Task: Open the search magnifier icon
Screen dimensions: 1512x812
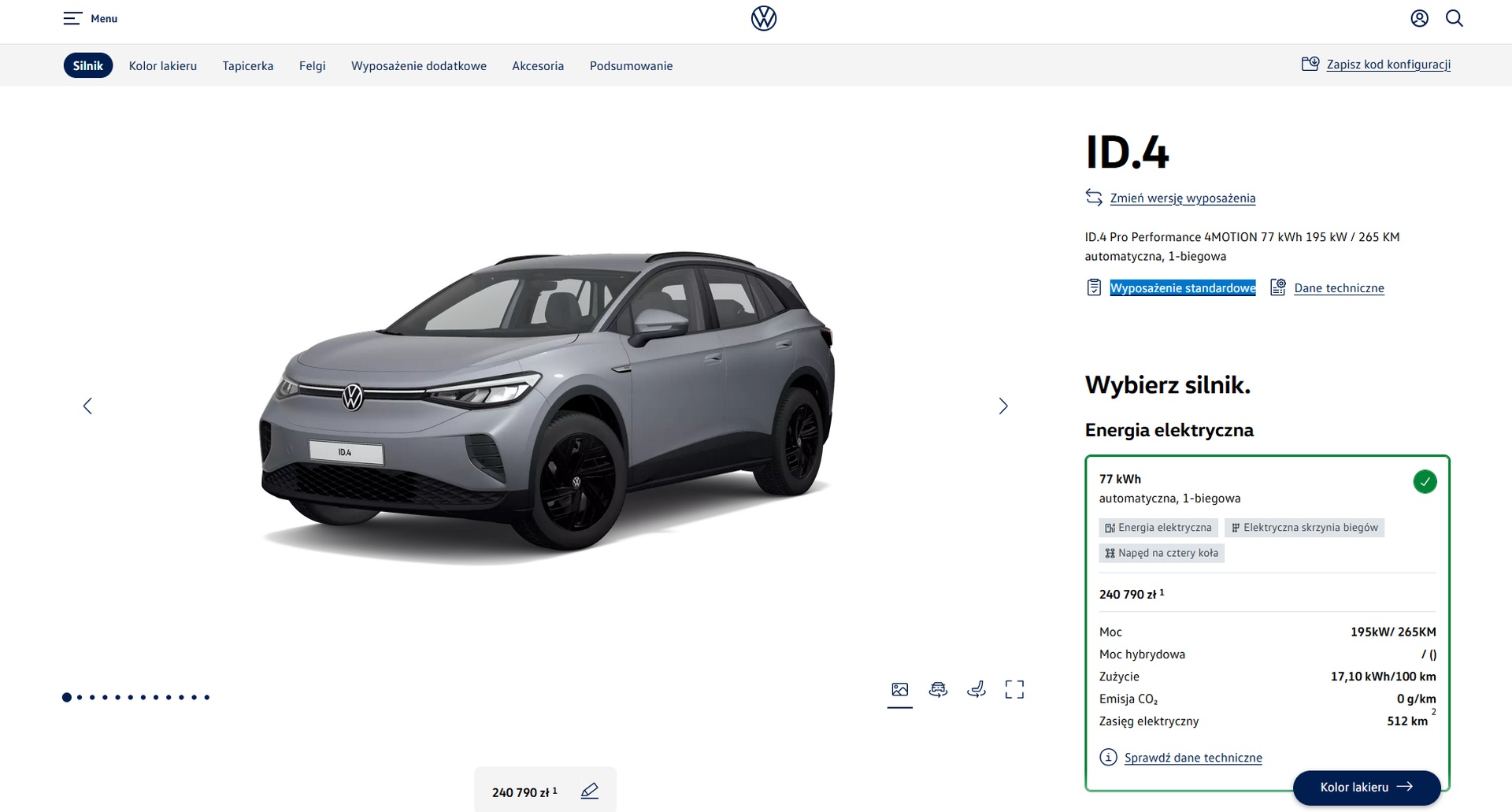Action: coord(1455,18)
